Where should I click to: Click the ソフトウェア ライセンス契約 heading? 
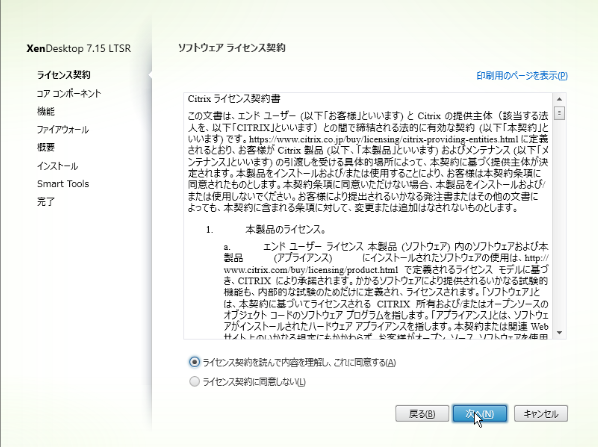[232, 48]
